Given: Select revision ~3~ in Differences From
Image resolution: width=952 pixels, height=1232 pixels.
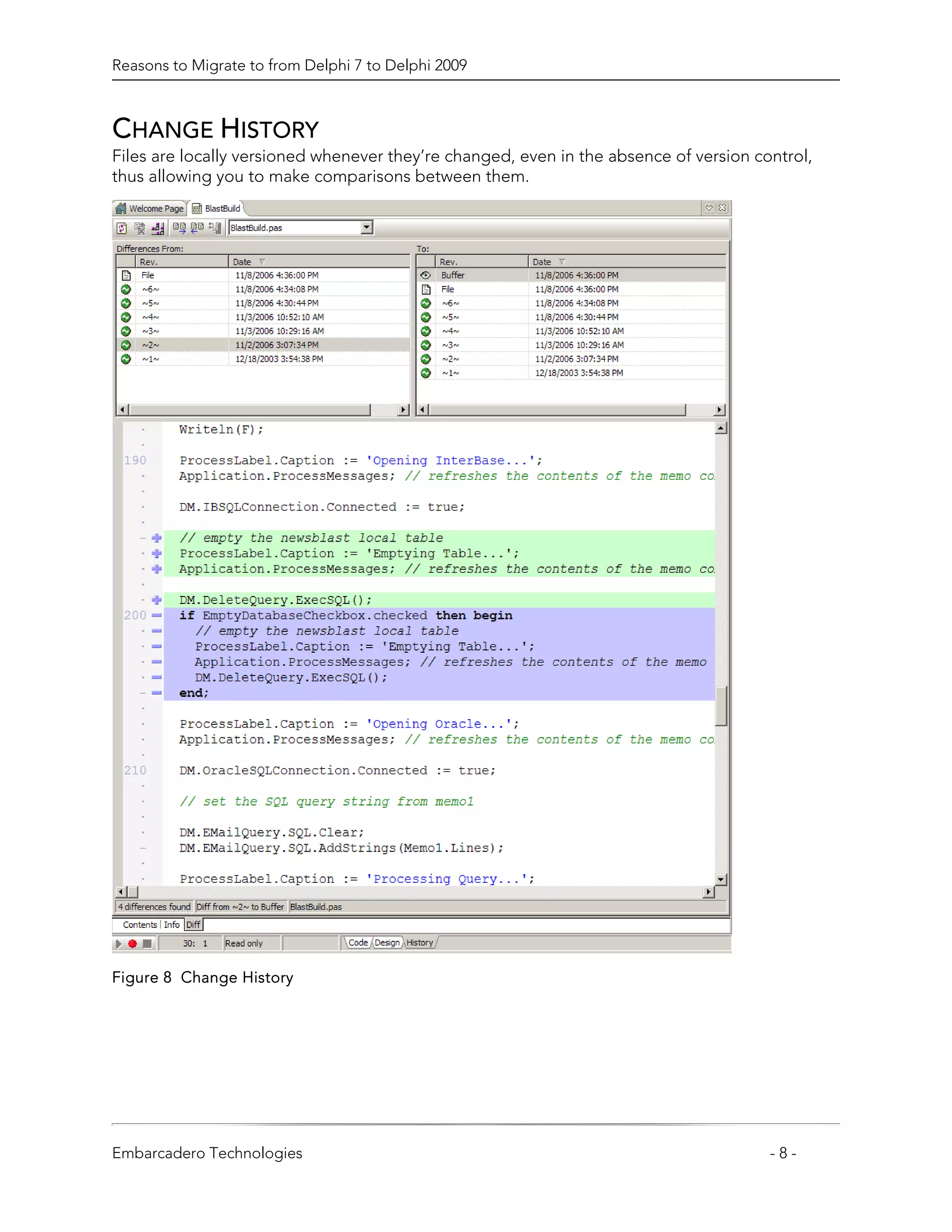Looking at the screenshot, I should tap(264, 331).
